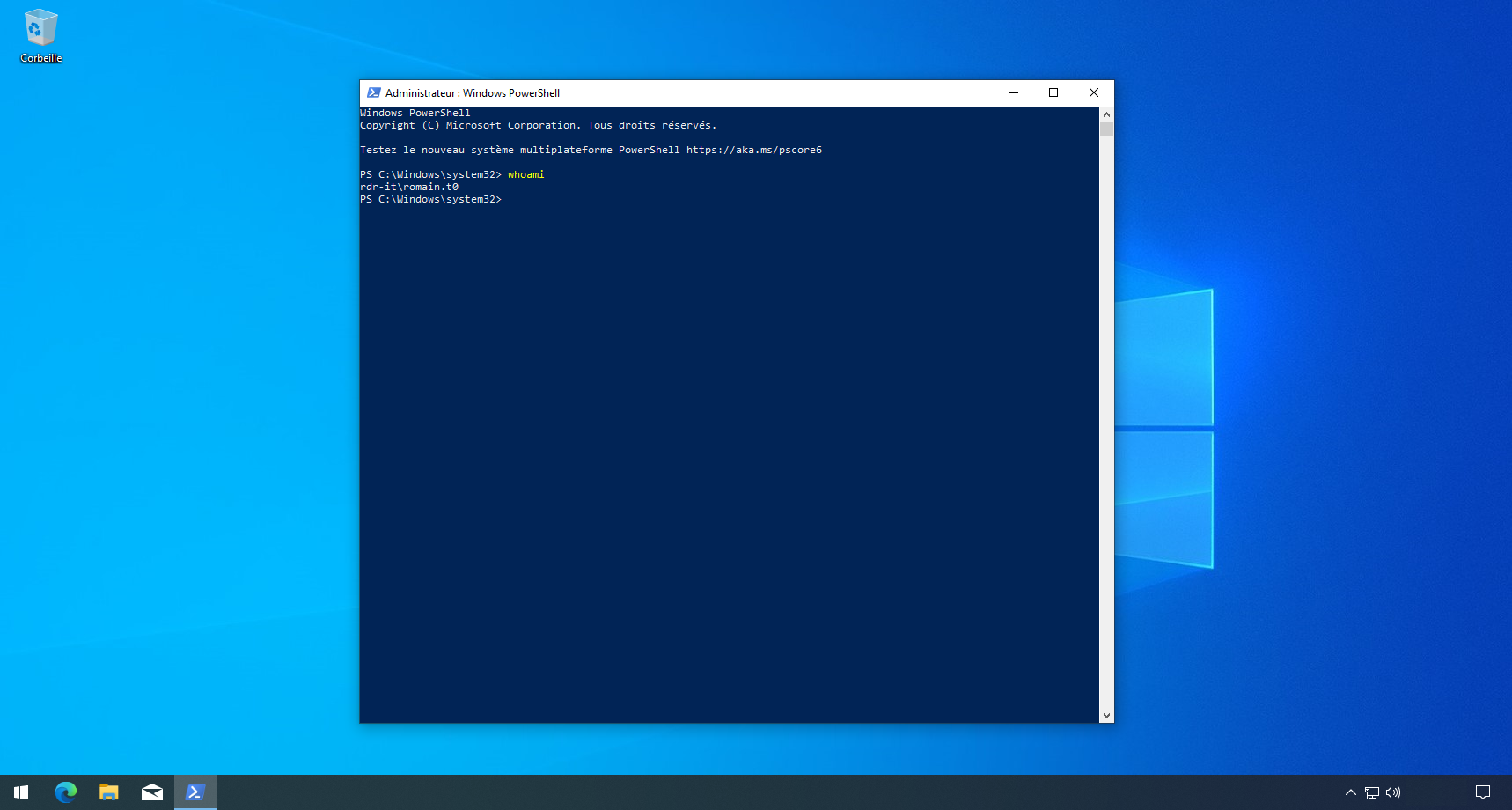Click the scrollbar down arrow in PowerShell

point(1106,716)
